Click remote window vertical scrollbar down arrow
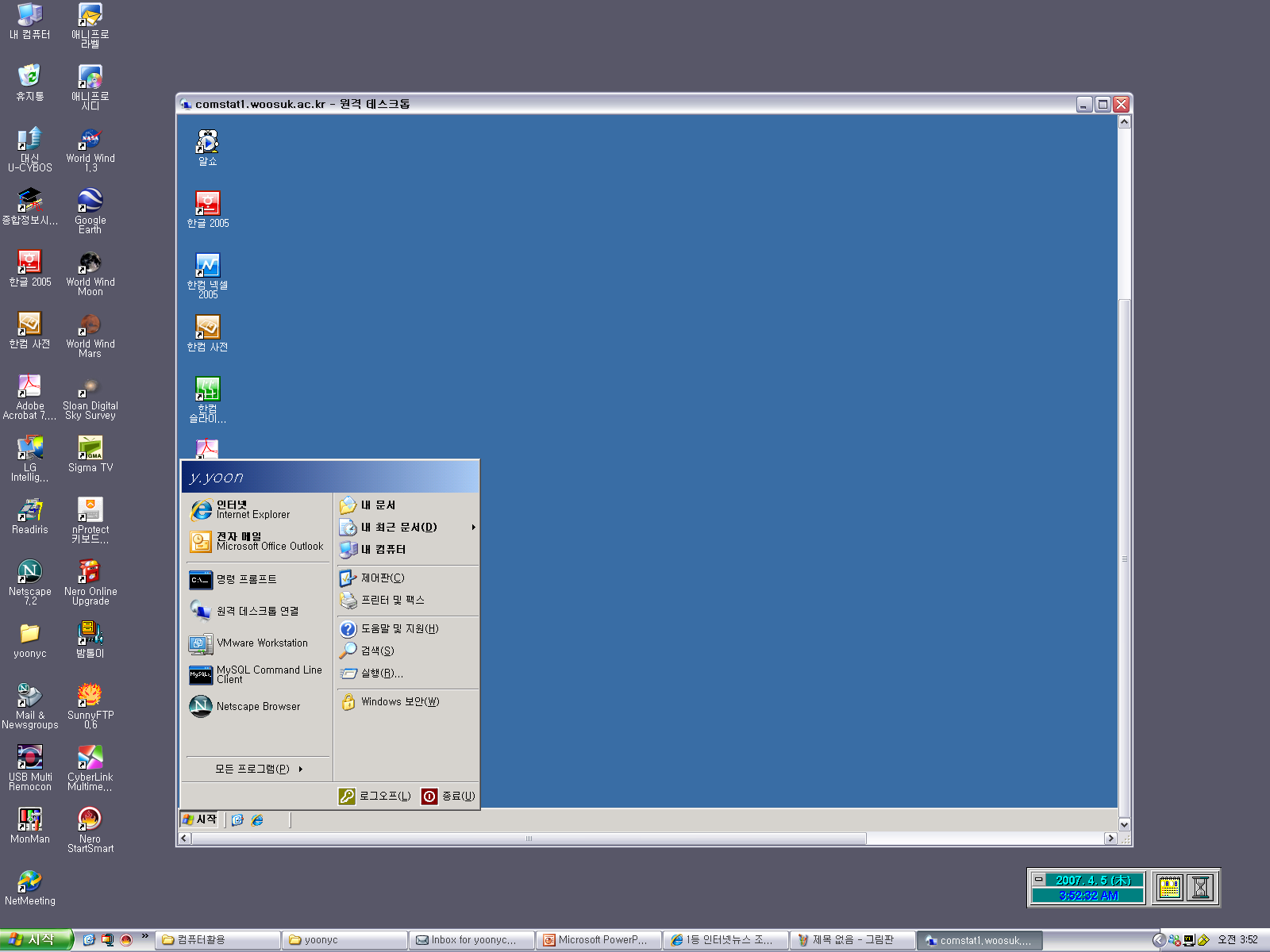Viewport: 1270px width, 952px height. 1124,825
